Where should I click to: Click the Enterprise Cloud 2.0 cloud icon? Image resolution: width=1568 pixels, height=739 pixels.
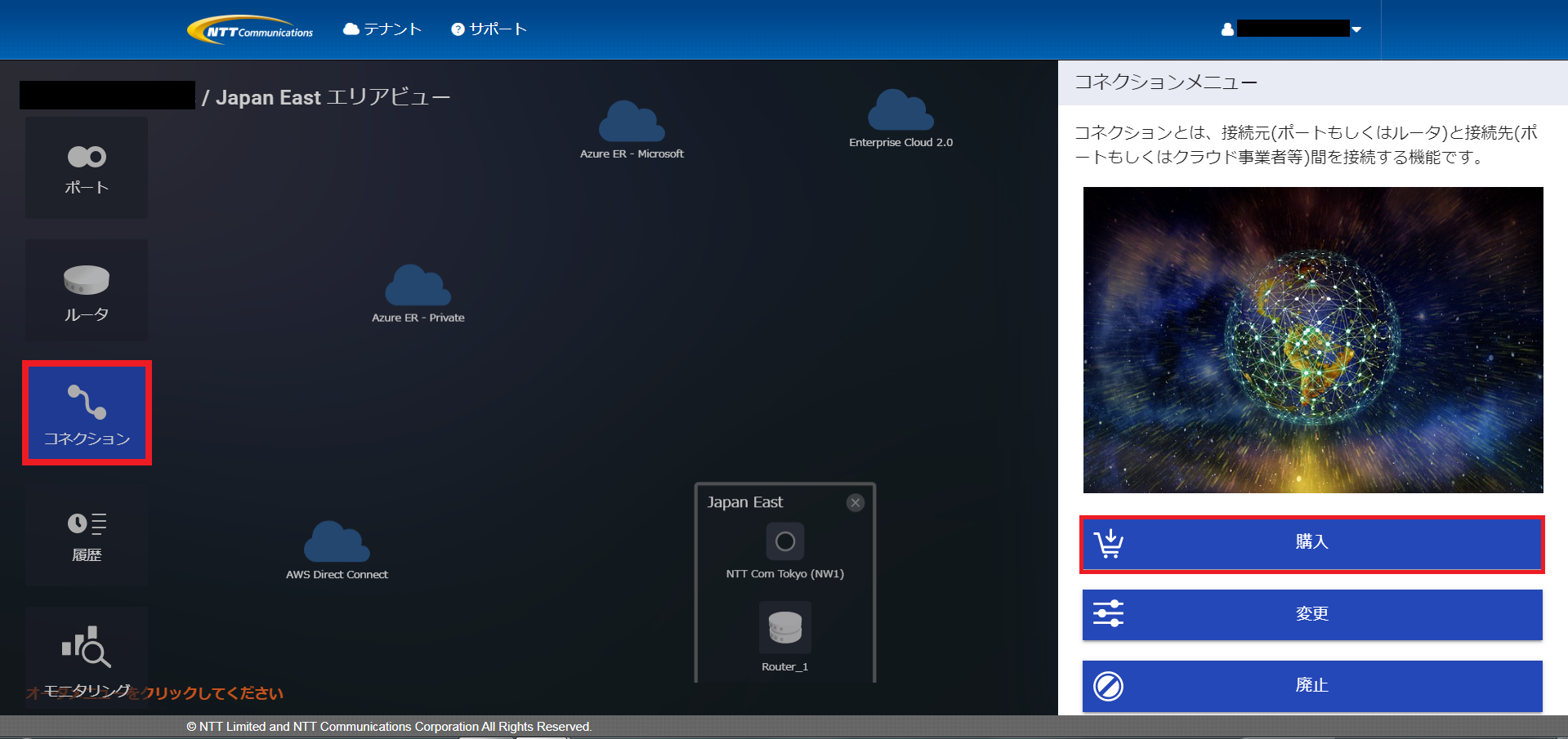tap(900, 111)
